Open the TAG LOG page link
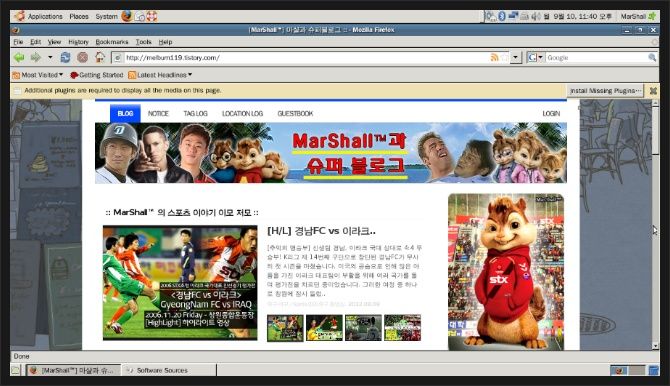This screenshot has height=386, width=670. (195, 113)
